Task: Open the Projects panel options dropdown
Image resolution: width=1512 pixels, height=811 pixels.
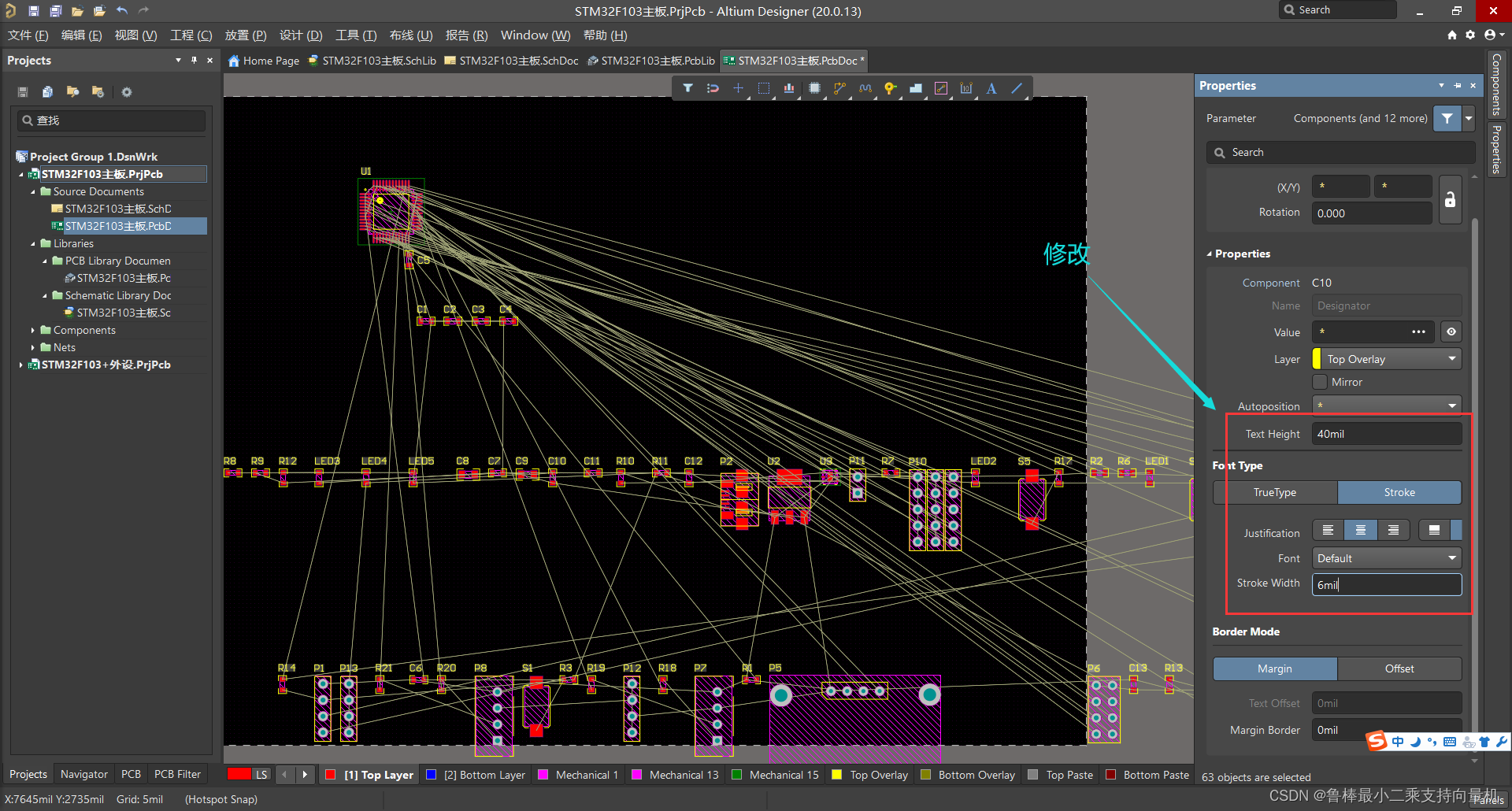Action: [178, 61]
